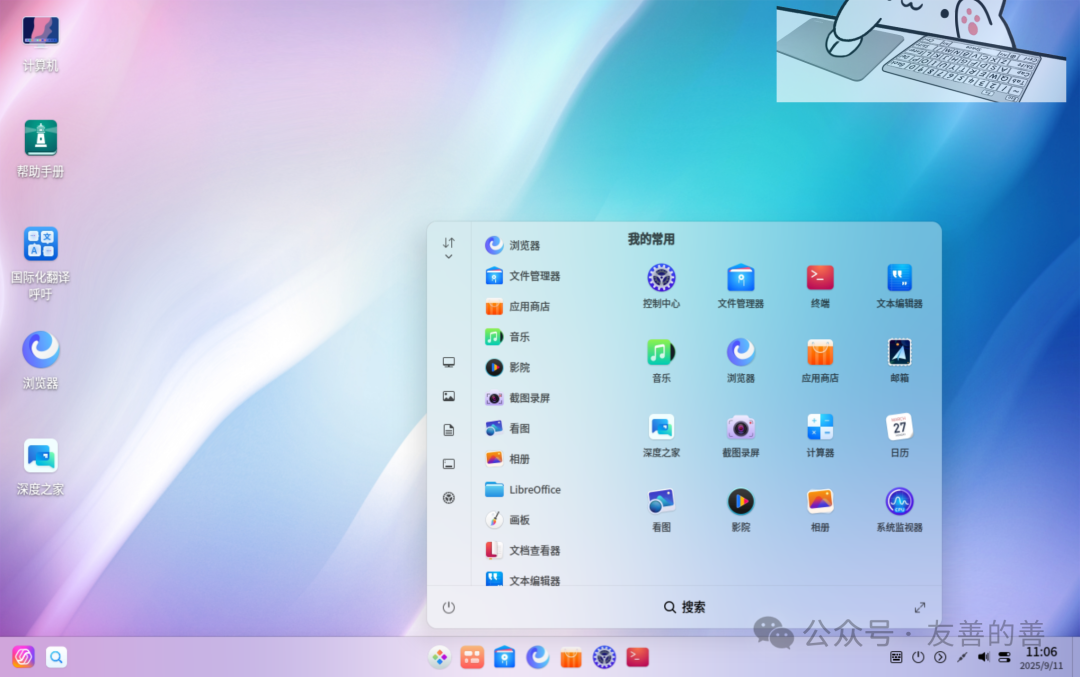Open 控制中心 in the 我的常用 grid
Image resolution: width=1080 pixels, height=677 pixels.
(661, 286)
